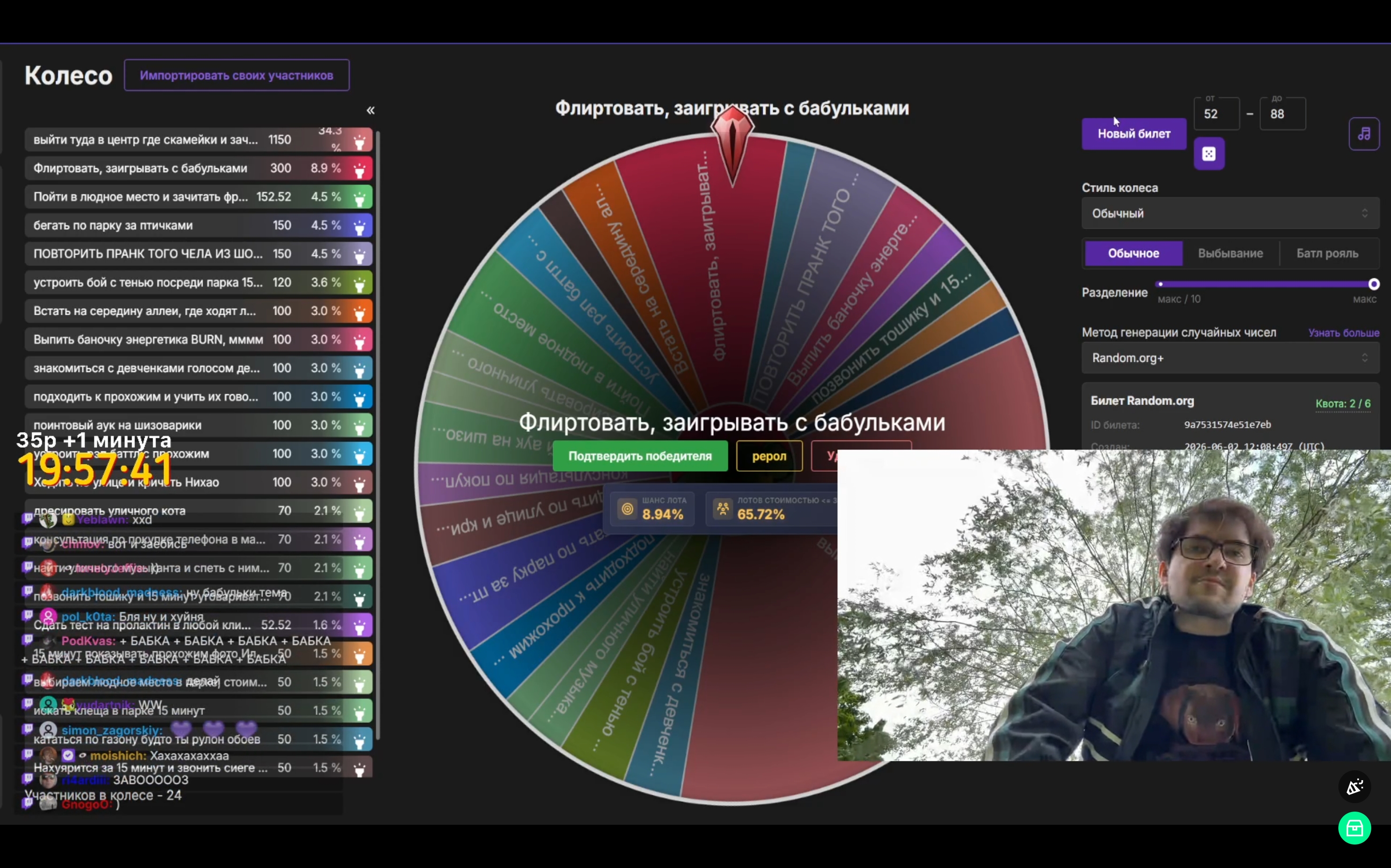Click lot name "поинтовый аук на шизоварики"
Screen dimensions: 1391x868
117,426
